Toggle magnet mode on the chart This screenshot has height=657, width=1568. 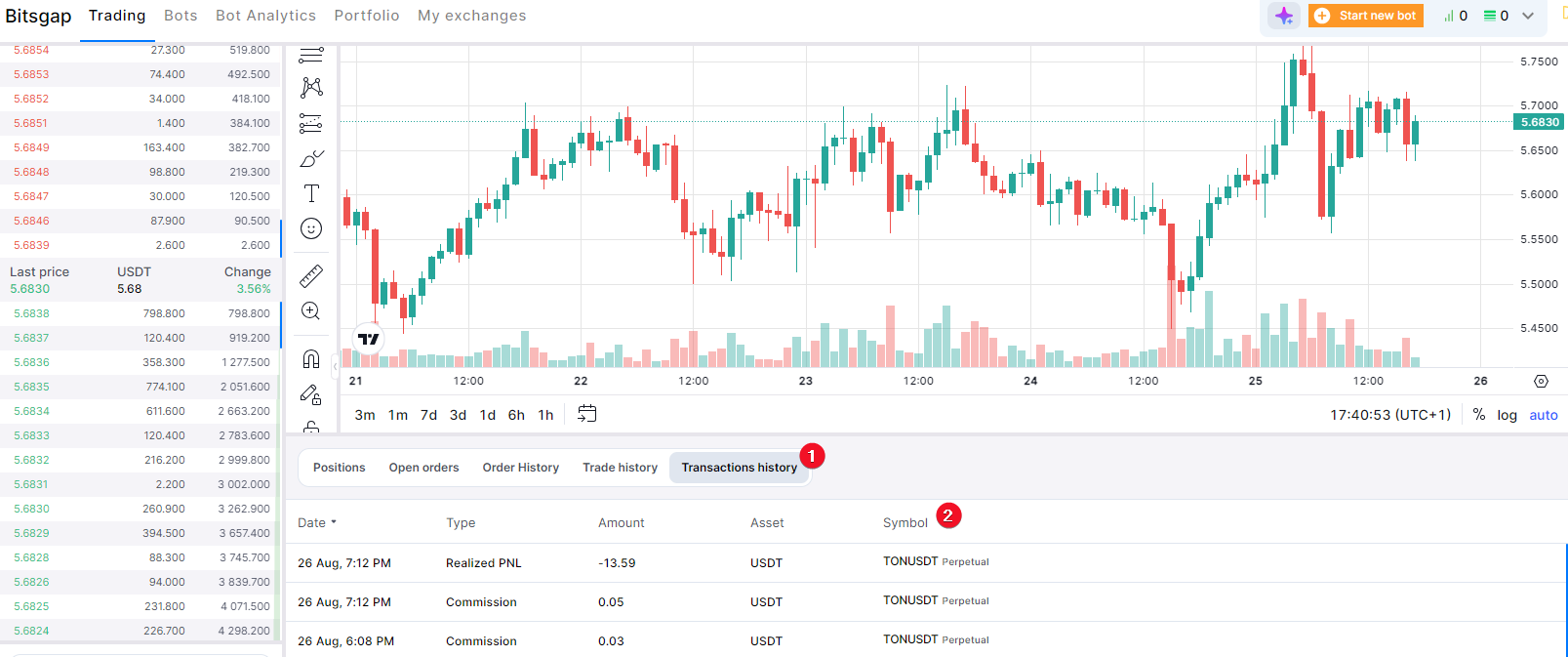click(311, 359)
